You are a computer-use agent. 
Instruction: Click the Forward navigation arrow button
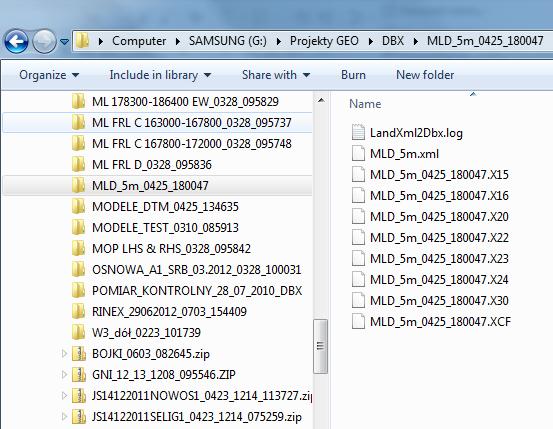pyautogui.click(x=44, y=41)
